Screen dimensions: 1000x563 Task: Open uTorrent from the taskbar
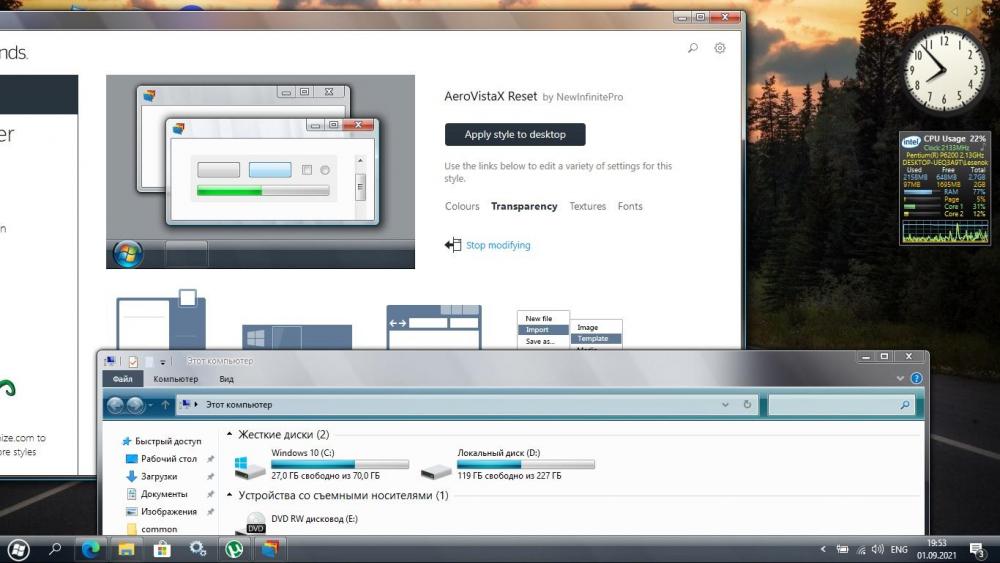click(234, 549)
